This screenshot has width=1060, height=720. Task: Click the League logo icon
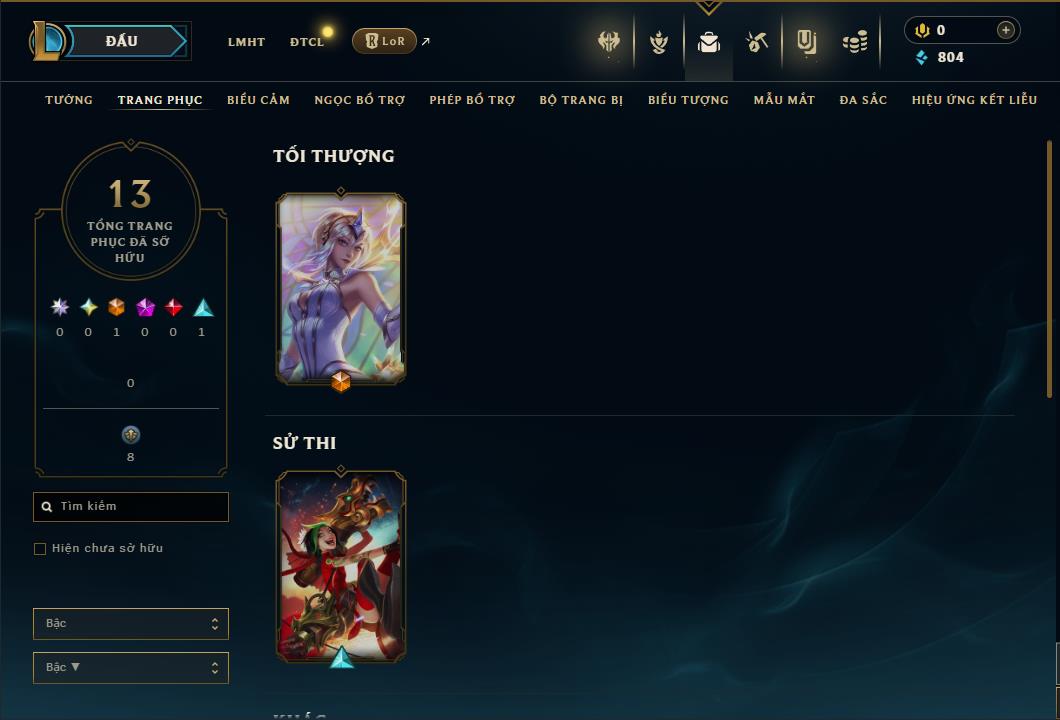[47, 41]
